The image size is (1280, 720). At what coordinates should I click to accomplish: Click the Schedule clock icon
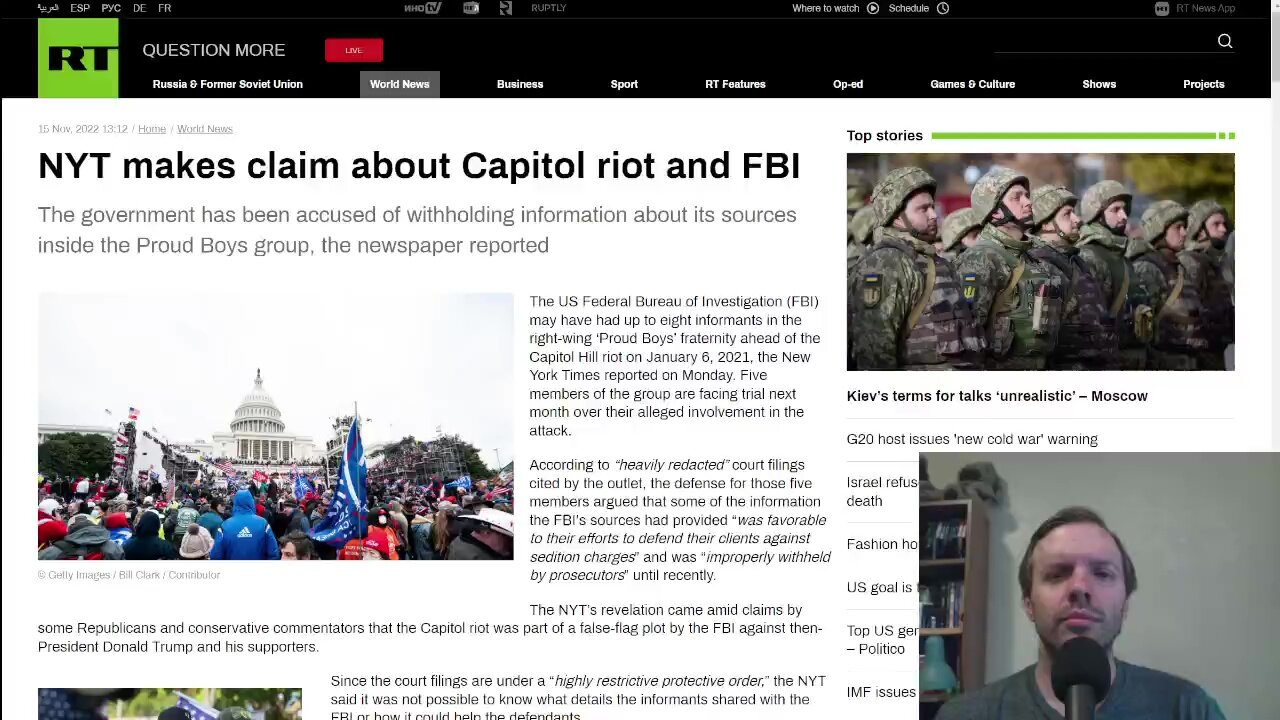point(943,8)
